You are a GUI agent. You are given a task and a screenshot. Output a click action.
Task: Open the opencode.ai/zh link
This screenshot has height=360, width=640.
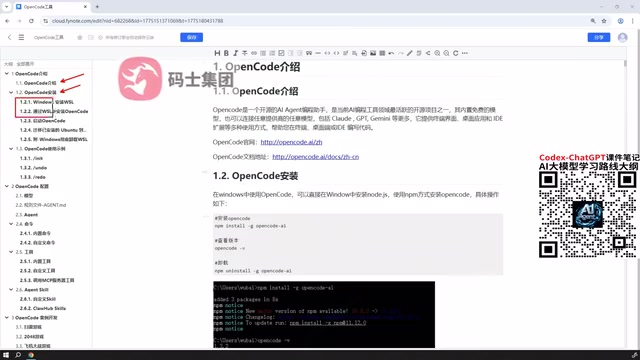(291, 142)
